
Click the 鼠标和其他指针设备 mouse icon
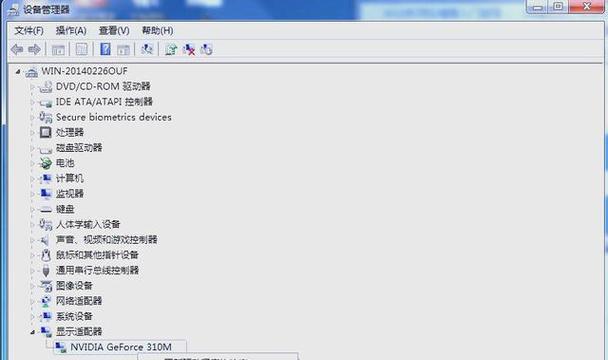(46, 255)
